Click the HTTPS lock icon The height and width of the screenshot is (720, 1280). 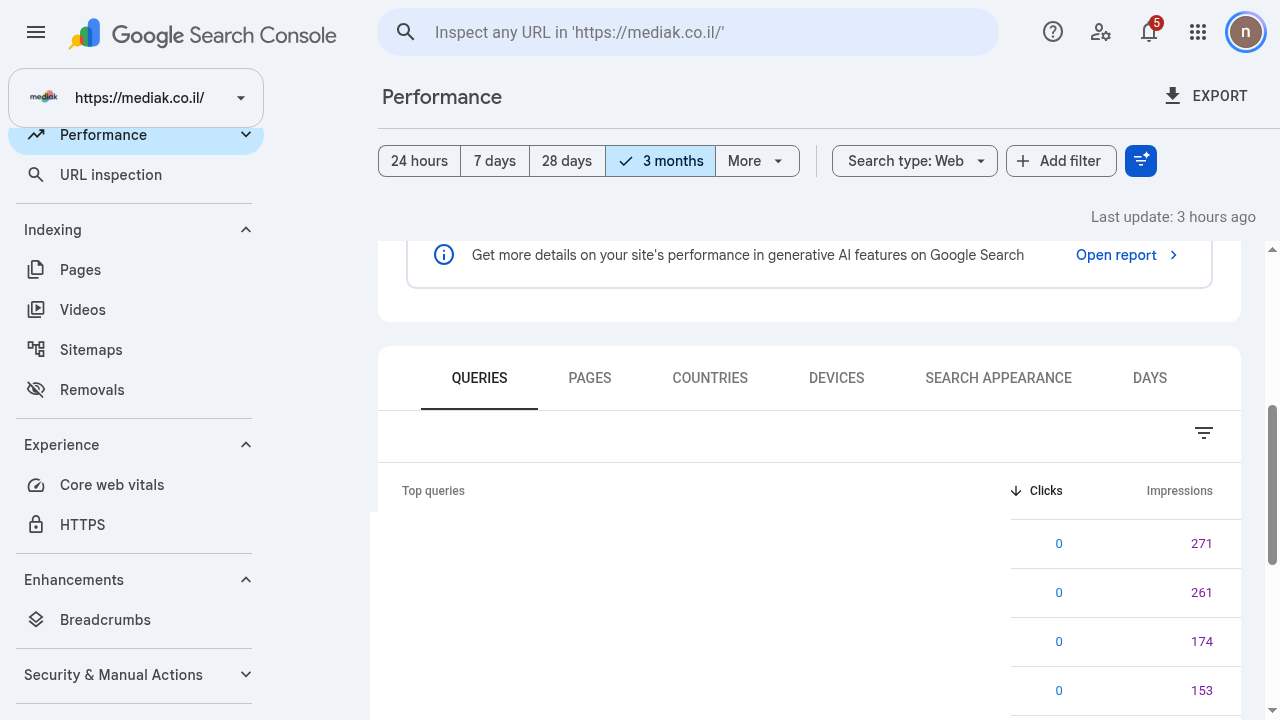pos(36,525)
